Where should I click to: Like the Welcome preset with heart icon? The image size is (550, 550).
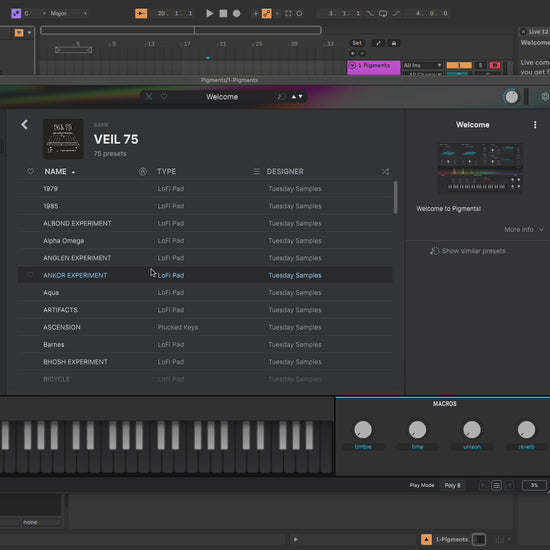(164, 97)
